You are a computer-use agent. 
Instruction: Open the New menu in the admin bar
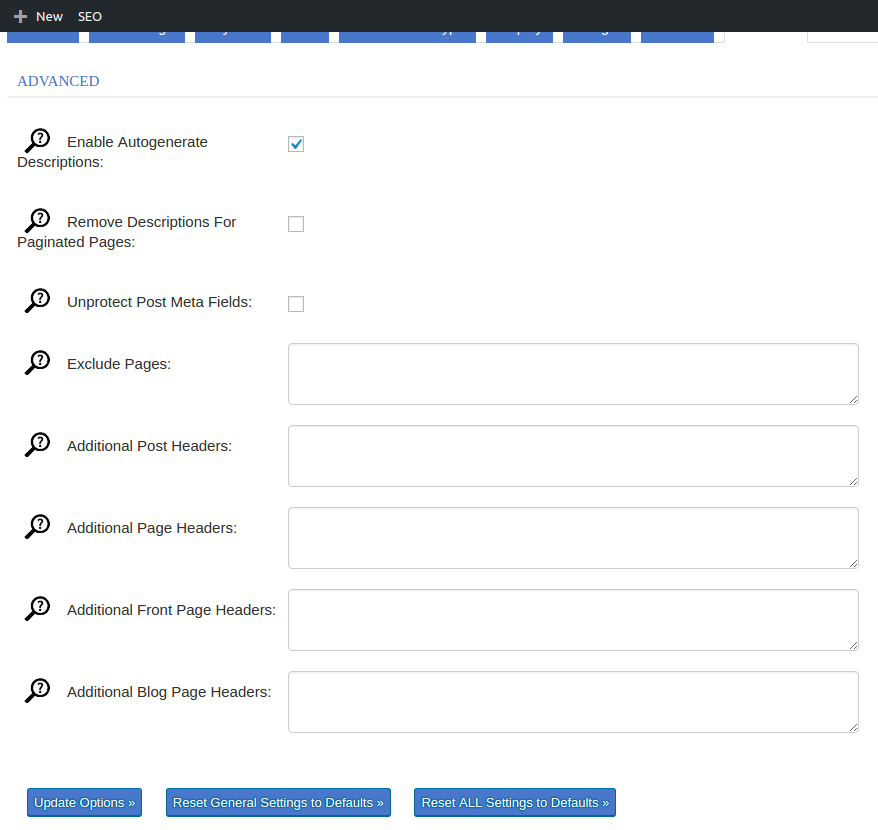click(x=40, y=16)
